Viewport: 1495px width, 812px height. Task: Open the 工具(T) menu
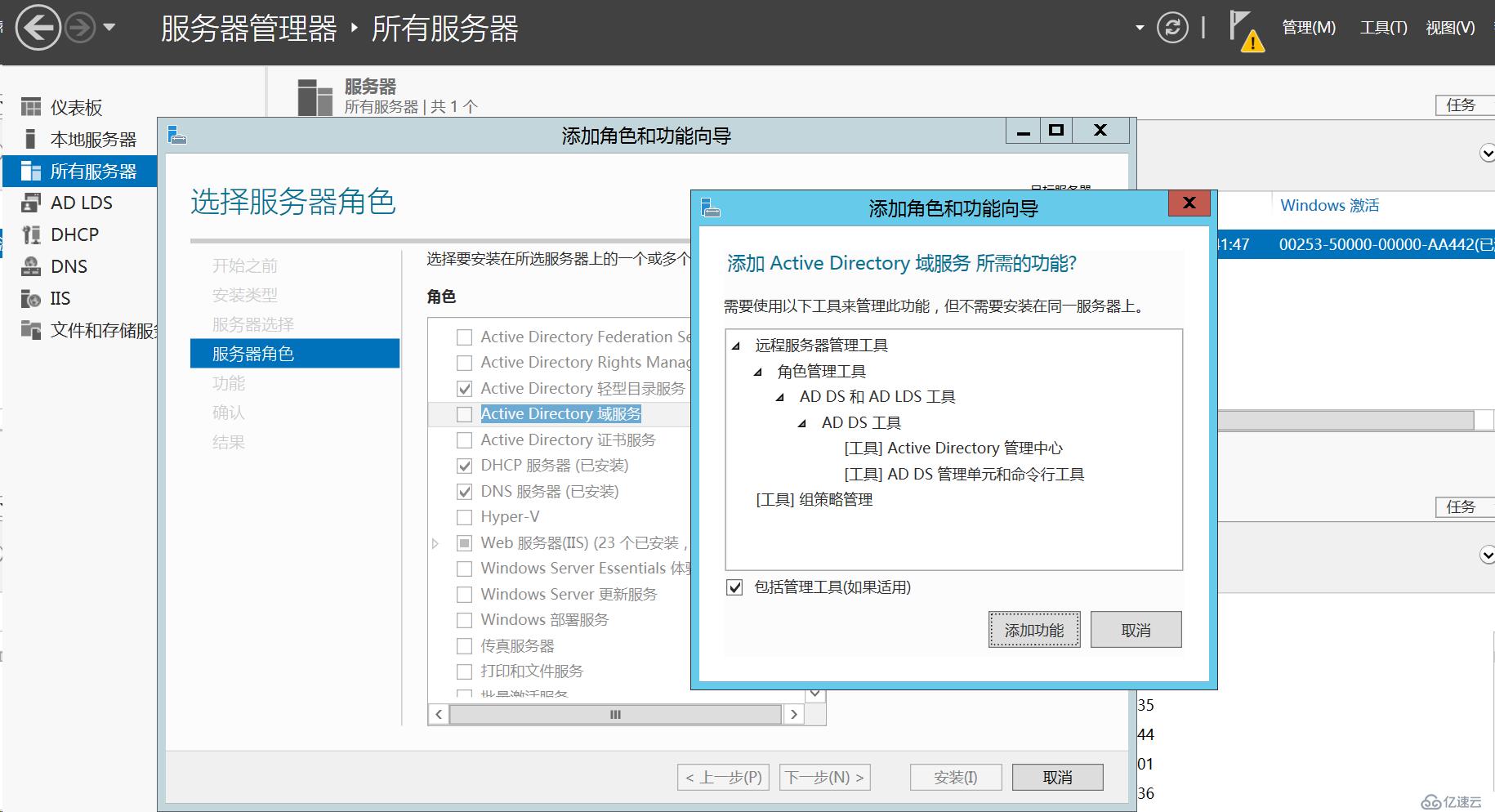coord(1383,28)
